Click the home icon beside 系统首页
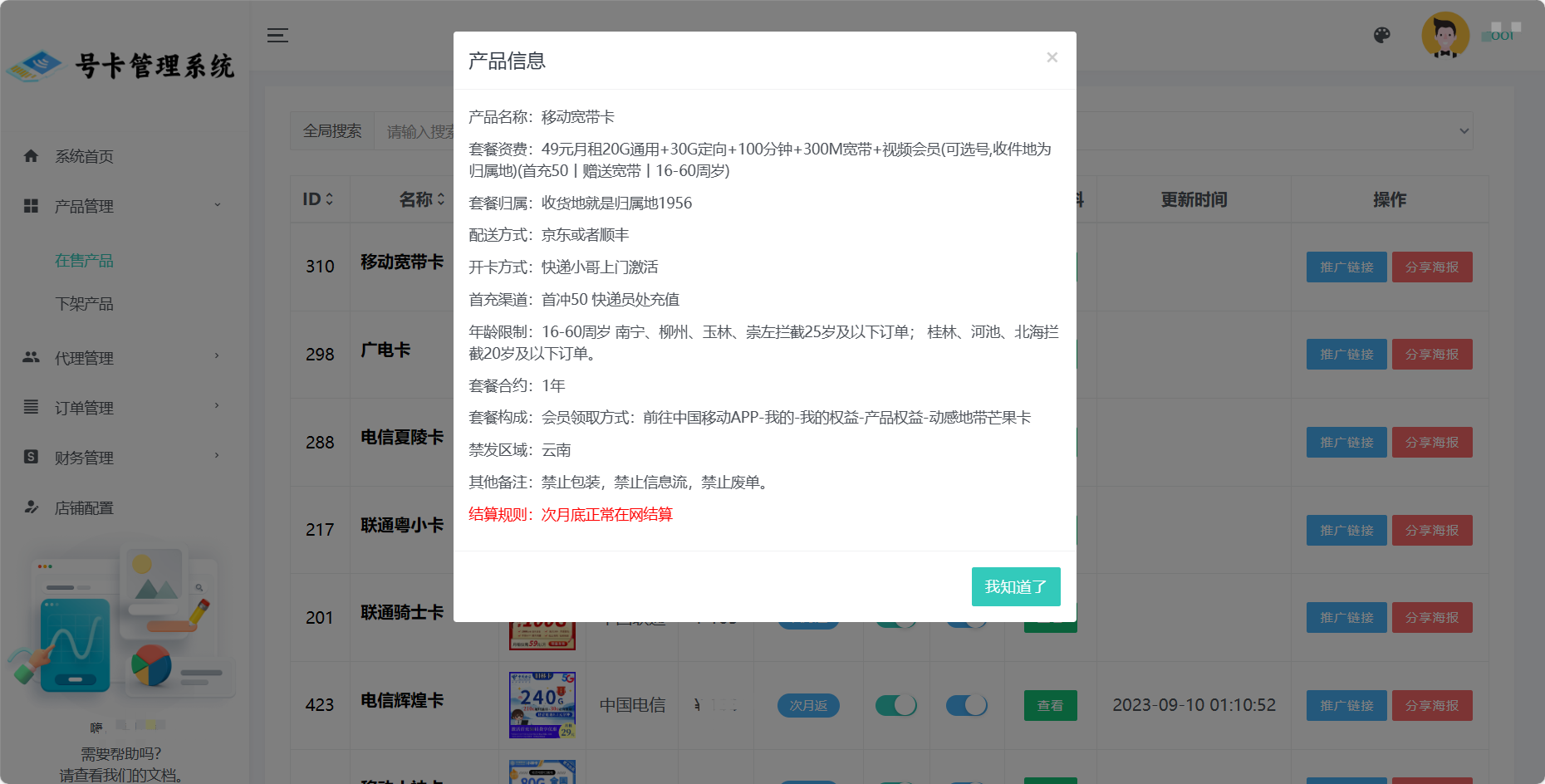Screen dimensions: 1545x784 click(x=31, y=155)
